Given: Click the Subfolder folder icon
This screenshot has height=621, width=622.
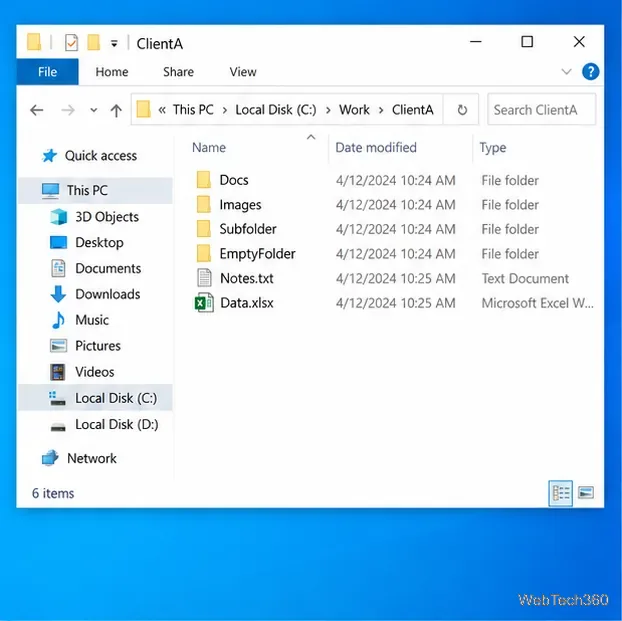Looking at the screenshot, I should [204, 229].
